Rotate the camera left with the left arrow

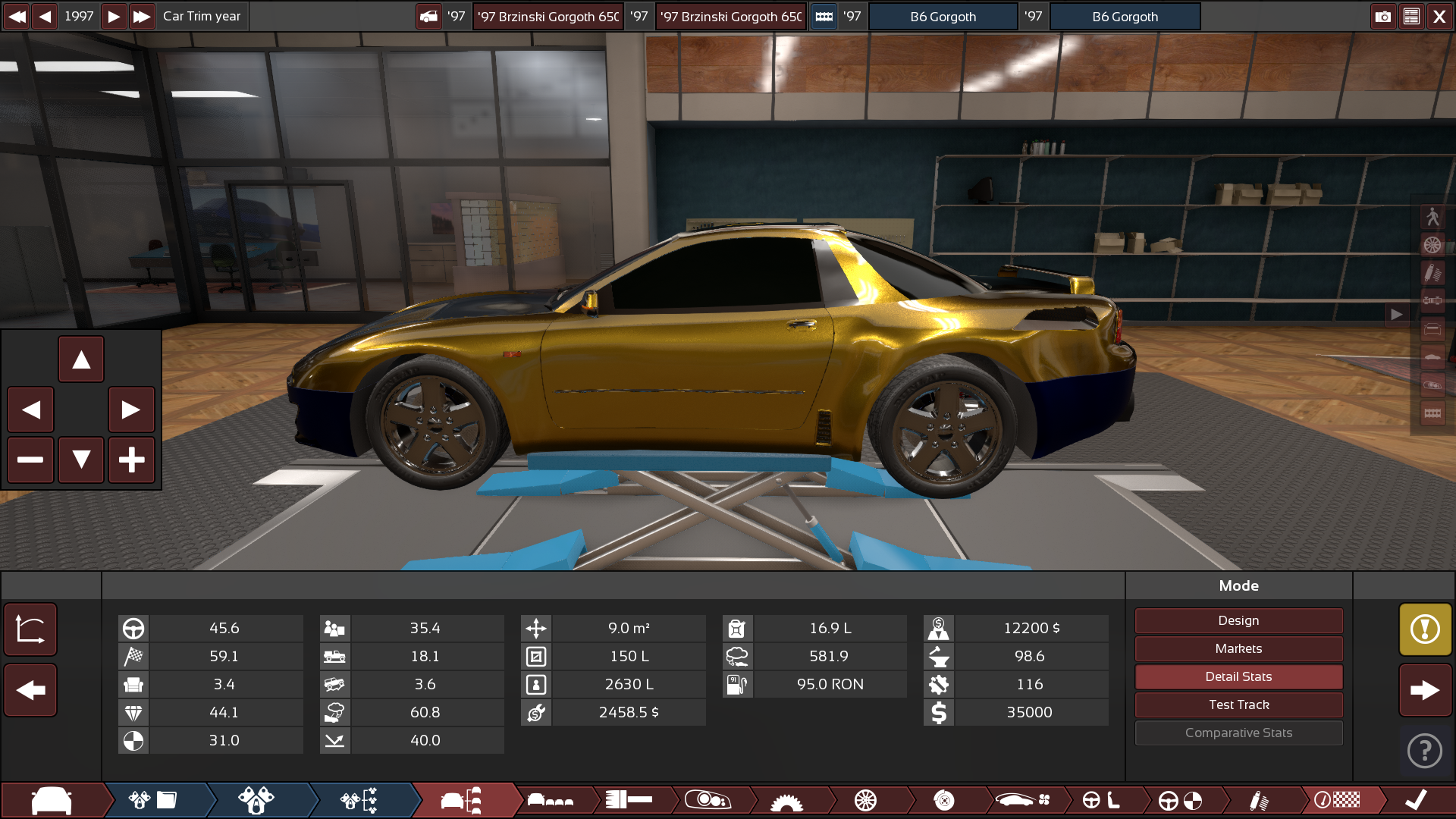coord(30,410)
